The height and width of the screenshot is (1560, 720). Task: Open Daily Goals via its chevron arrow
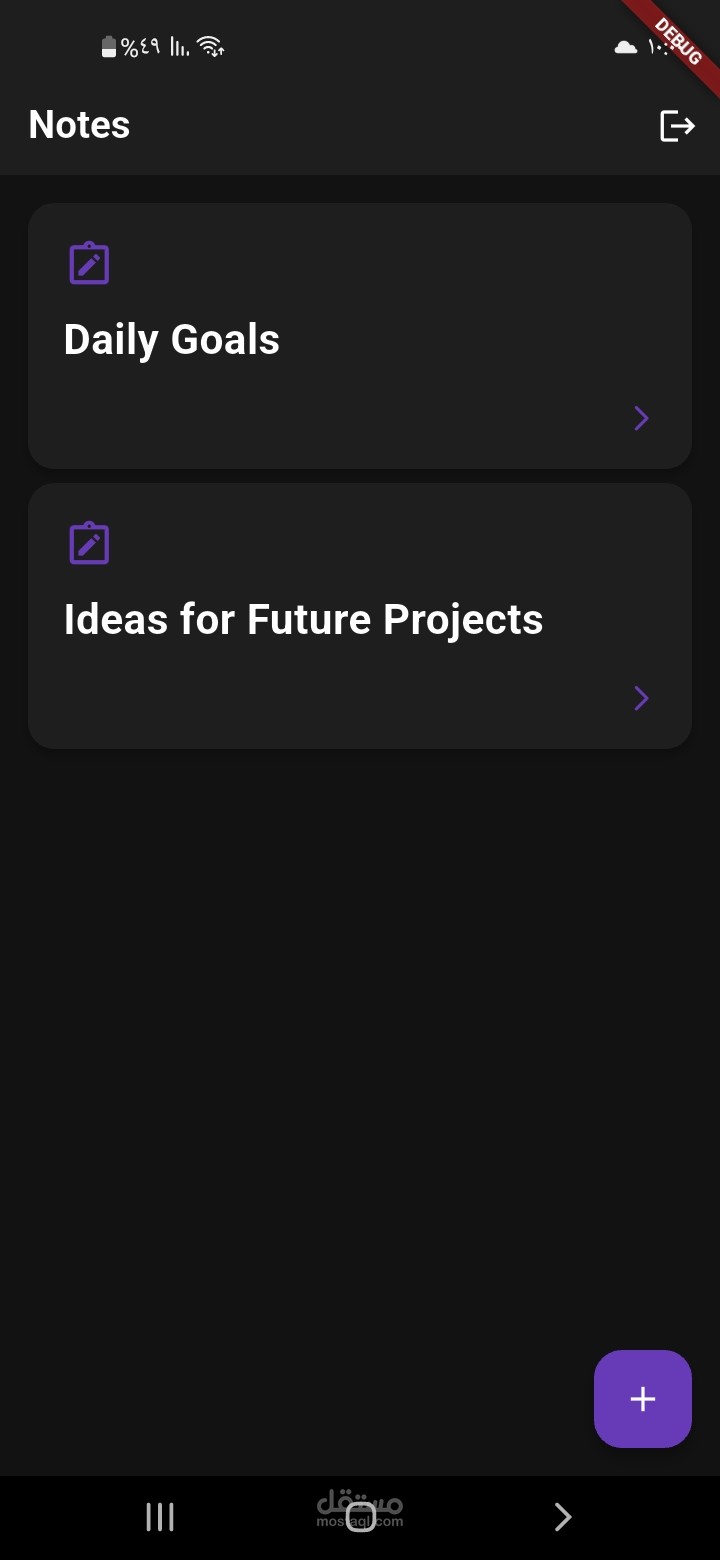[642, 418]
